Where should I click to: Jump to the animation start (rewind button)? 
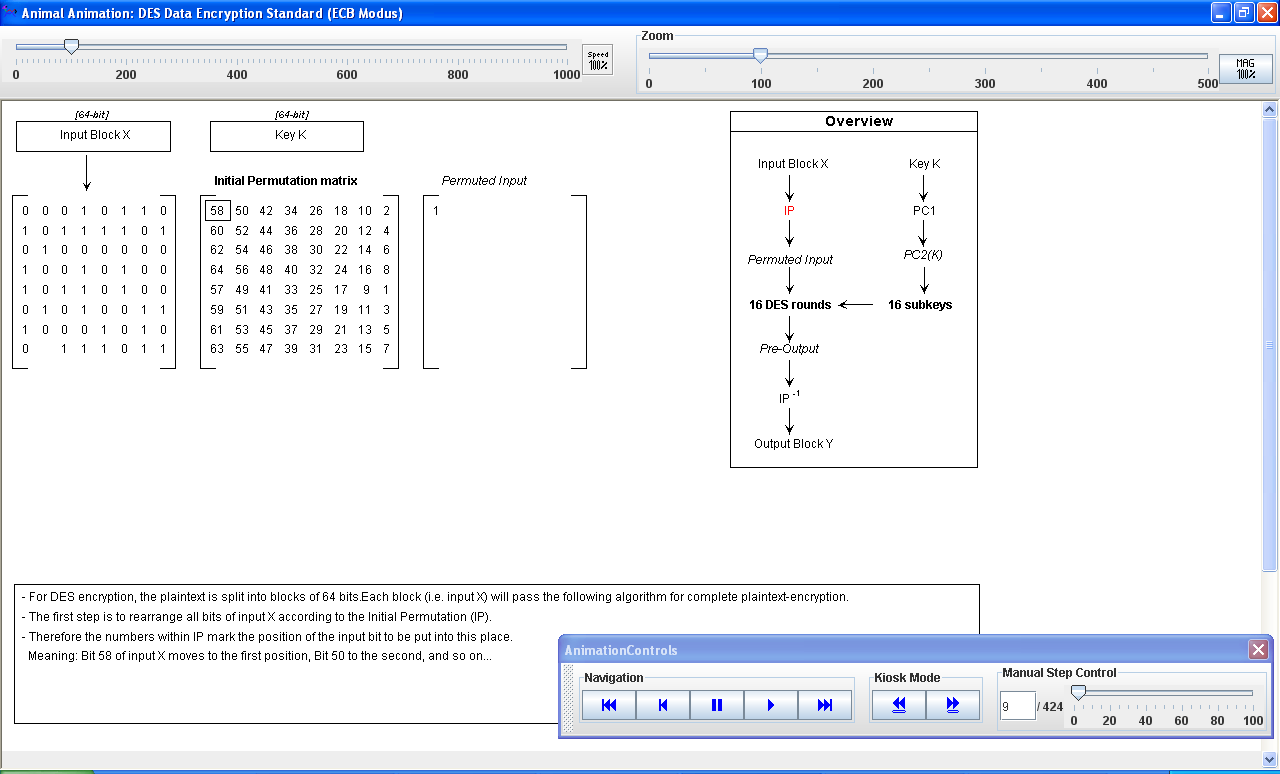tap(609, 705)
